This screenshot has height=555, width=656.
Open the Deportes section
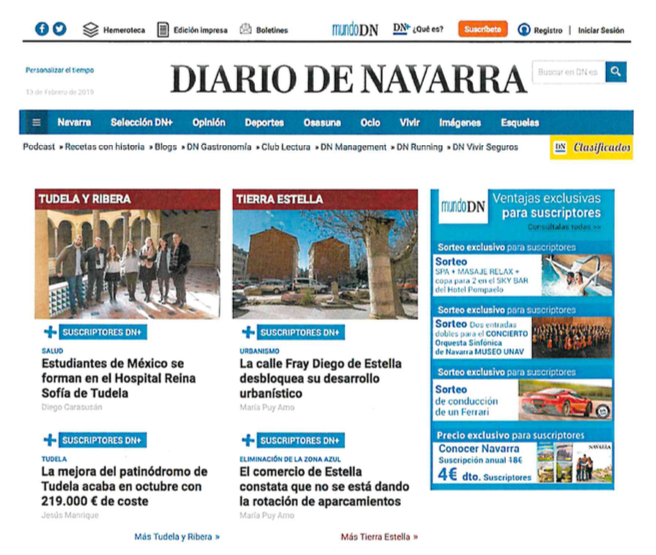tap(264, 123)
